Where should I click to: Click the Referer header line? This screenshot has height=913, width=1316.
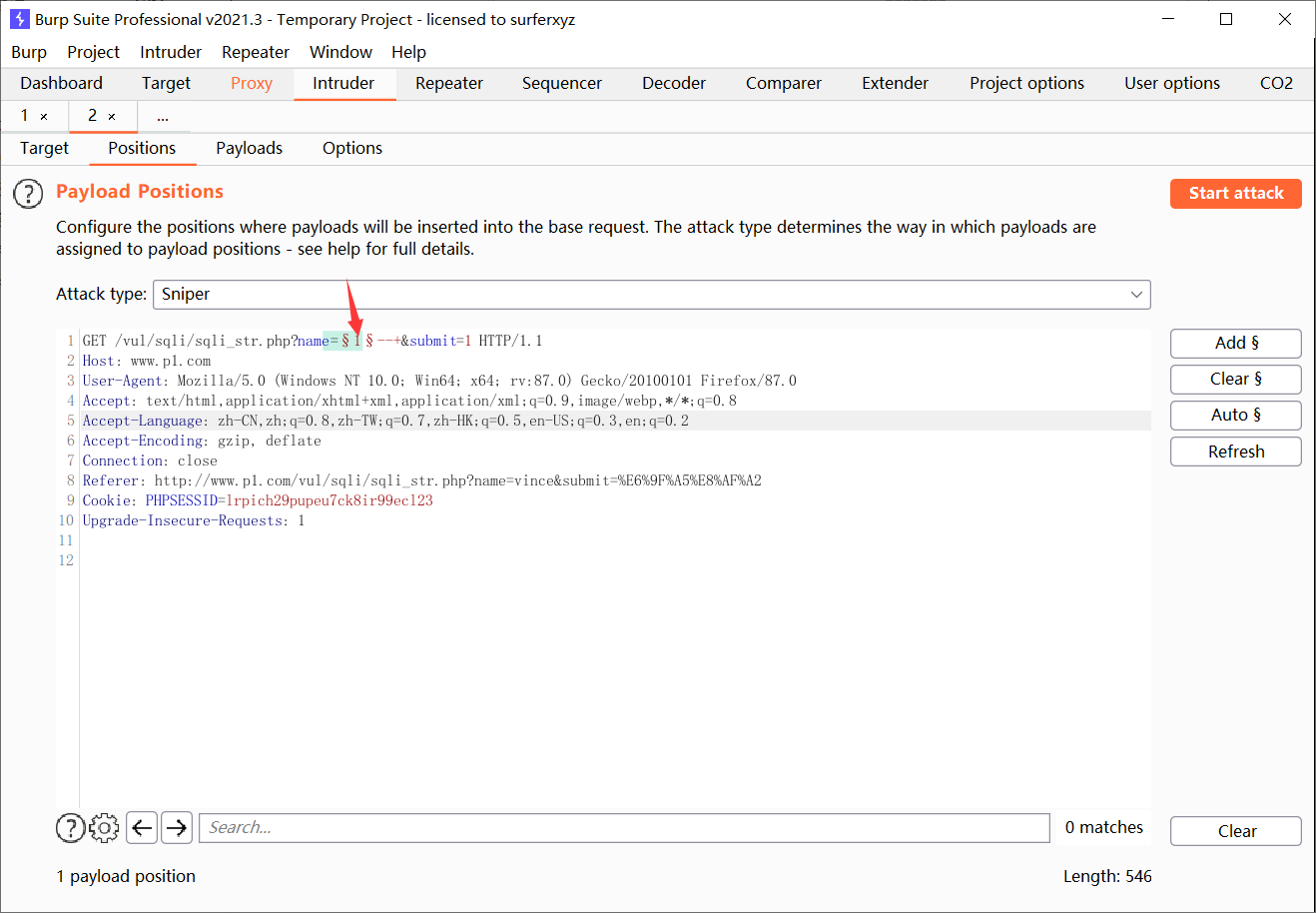(x=421, y=480)
